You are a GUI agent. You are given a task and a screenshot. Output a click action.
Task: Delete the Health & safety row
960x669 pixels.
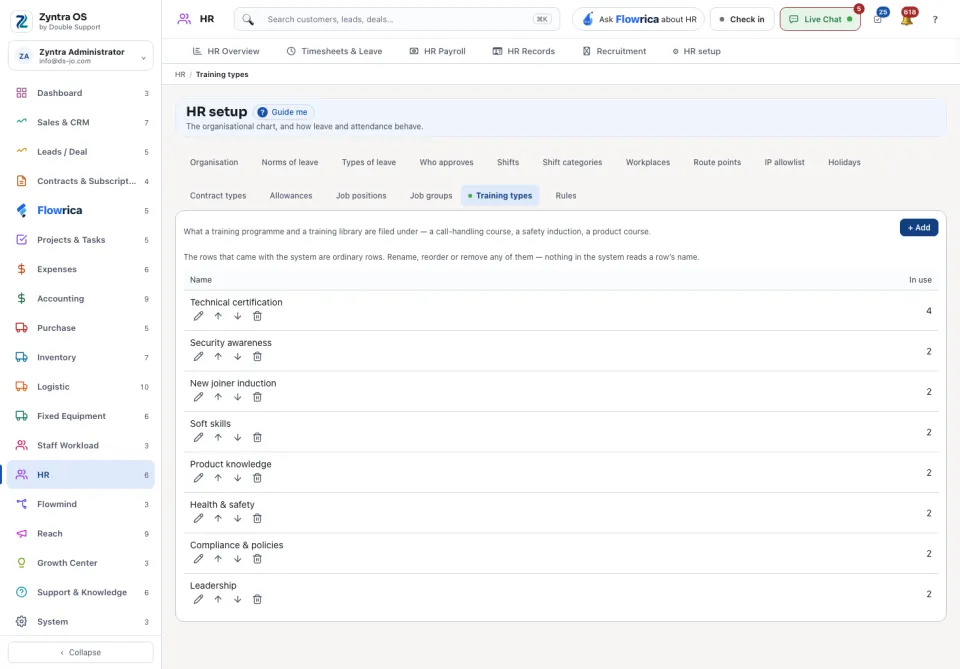(x=257, y=518)
